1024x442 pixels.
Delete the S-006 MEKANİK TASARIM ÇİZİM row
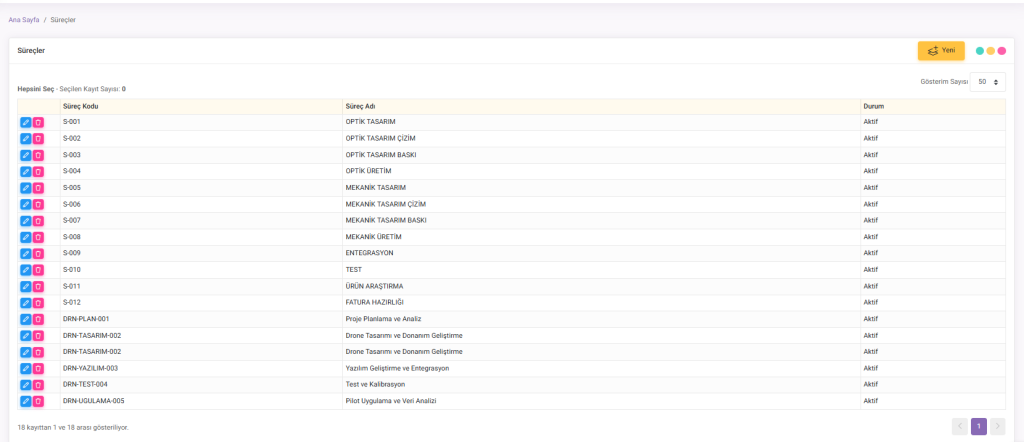pos(38,204)
